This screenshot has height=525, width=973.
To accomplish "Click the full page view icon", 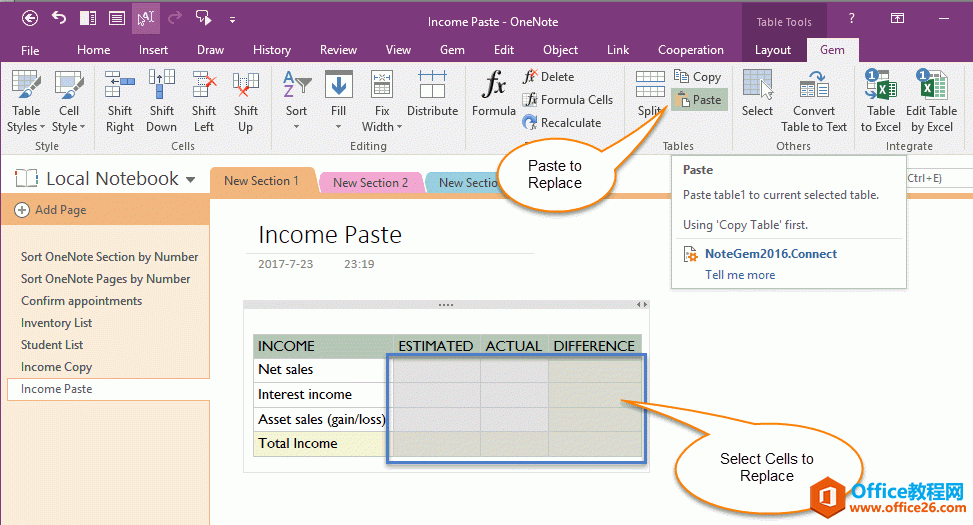I will (117, 19).
